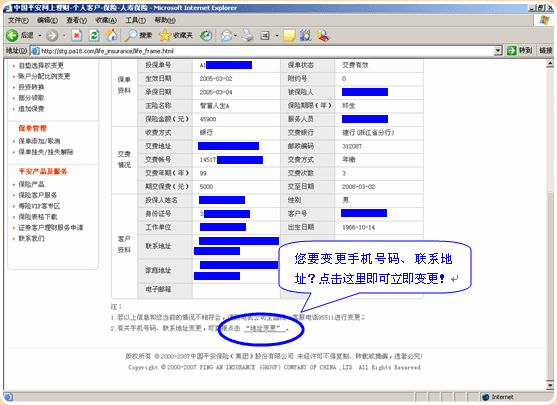This screenshot has height=405, width=557.
Task: Click the Print icon
Action: pyautogui.click(x=248, y=35)
